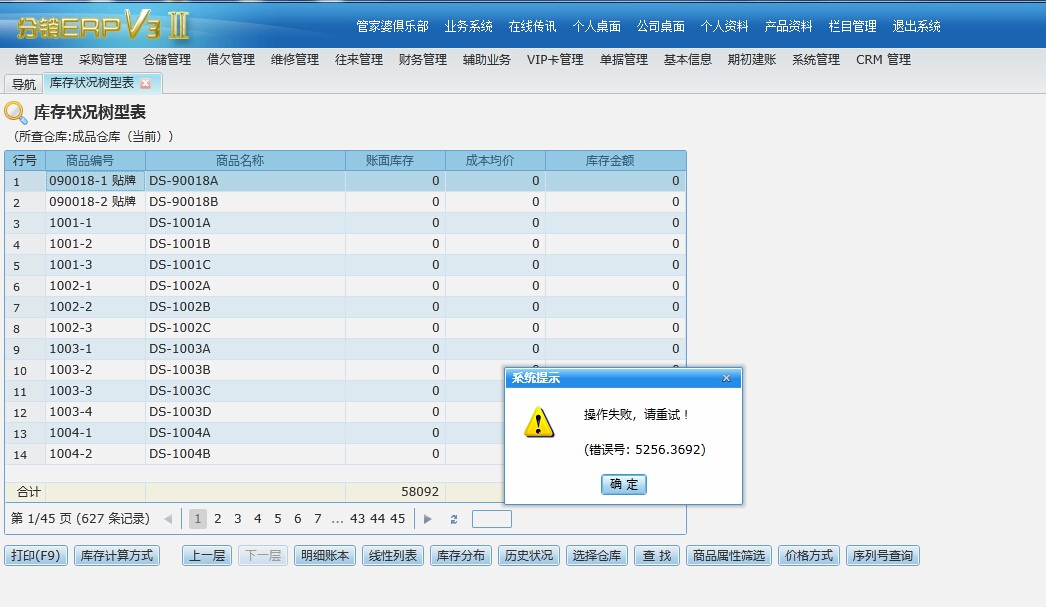Go to next page with the arrow icon
The image size is (1046, 607).
coord(428,519)
